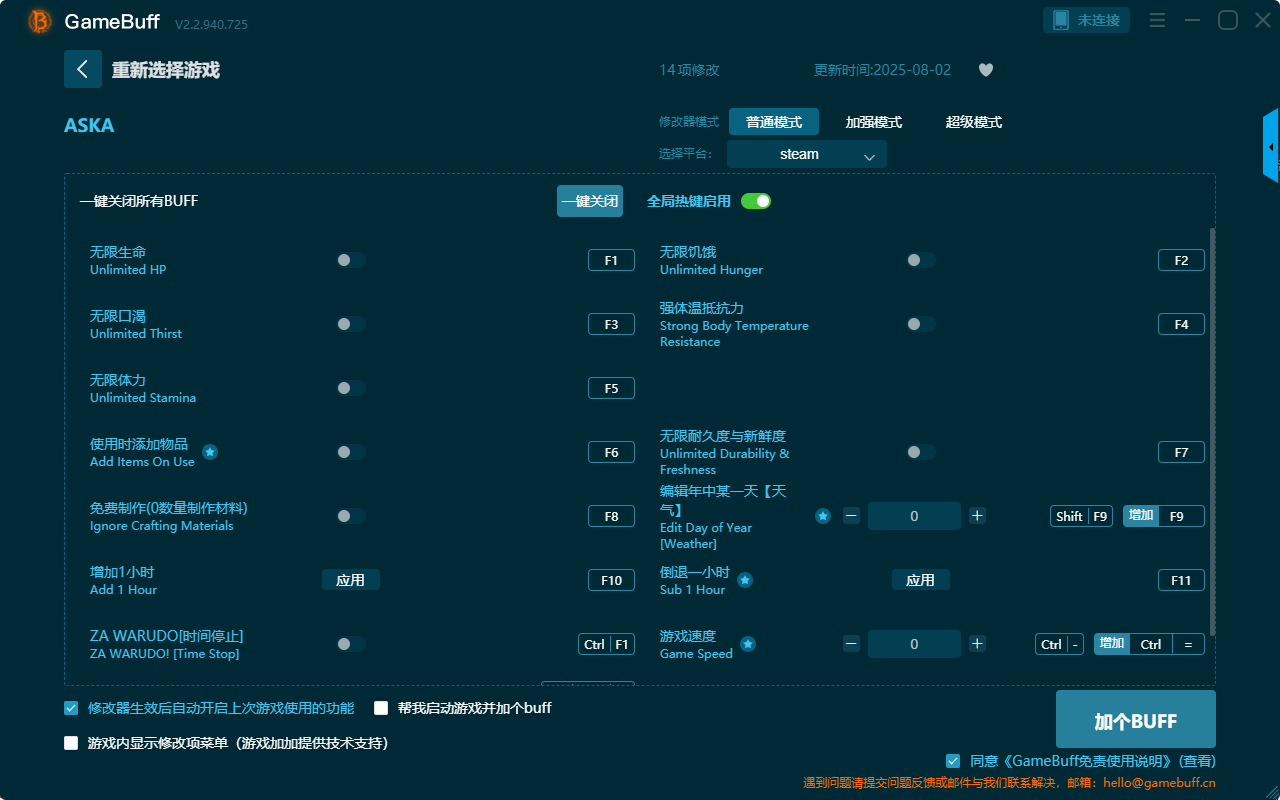Screen dimensions: 1280x800
Task: Click the F10 hotkey for Add 1 Hour
Action: (x=611, y=580)
